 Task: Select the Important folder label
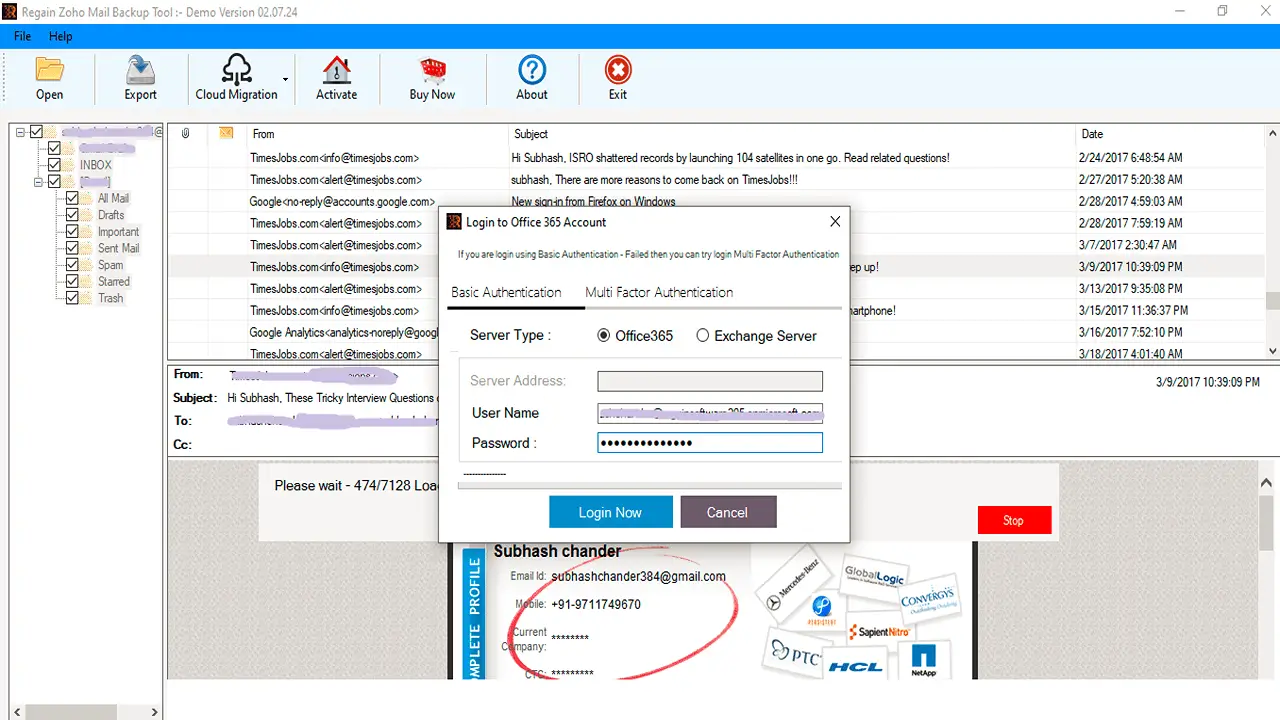[x=118, y=232]
